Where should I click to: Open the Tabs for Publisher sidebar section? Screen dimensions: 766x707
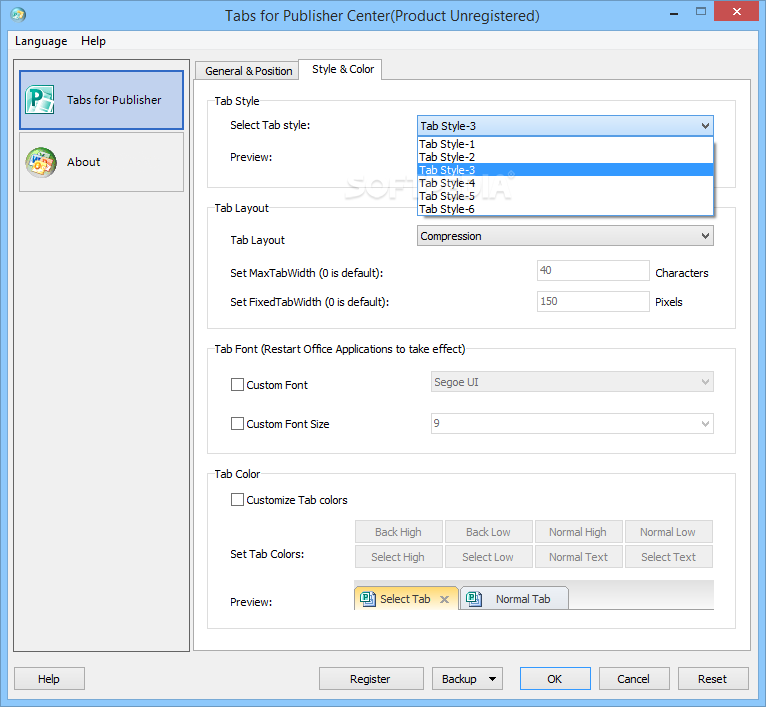tap(102, 100)
